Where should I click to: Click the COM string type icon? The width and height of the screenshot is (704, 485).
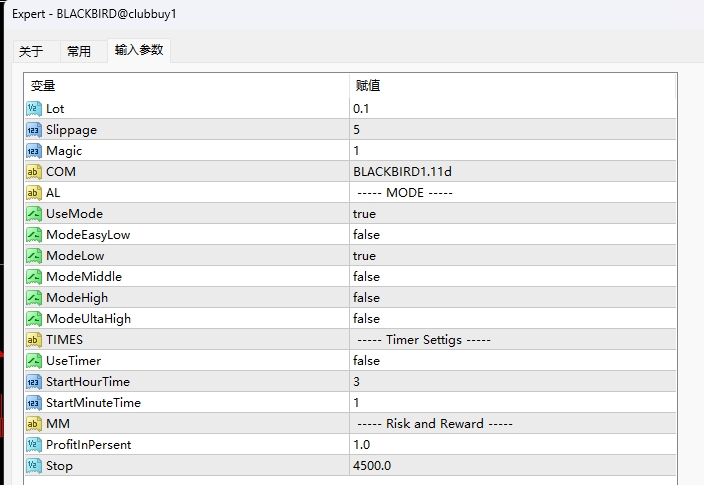click(33, 172)
